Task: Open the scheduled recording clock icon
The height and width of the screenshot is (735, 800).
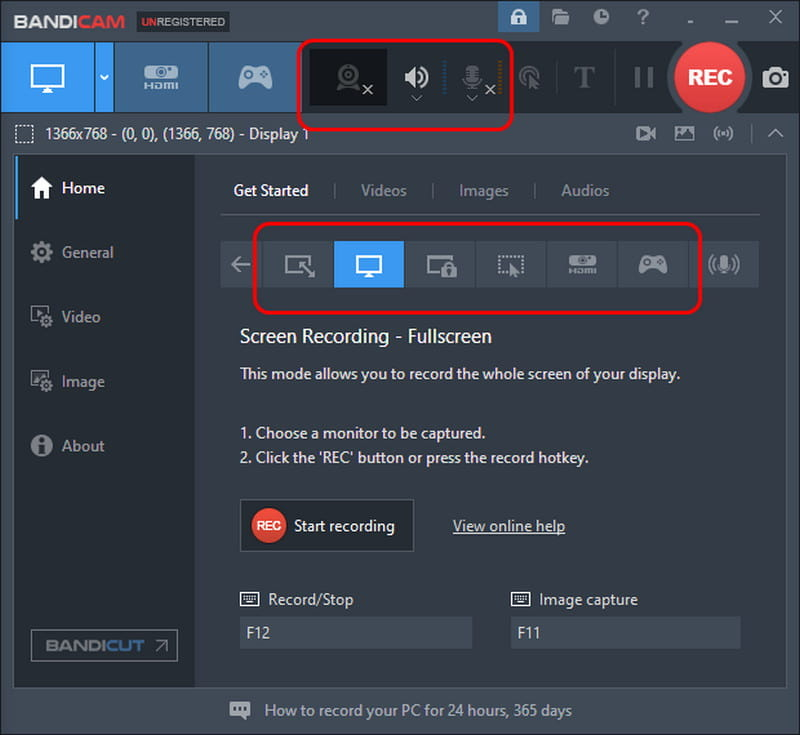Action: 601,17
